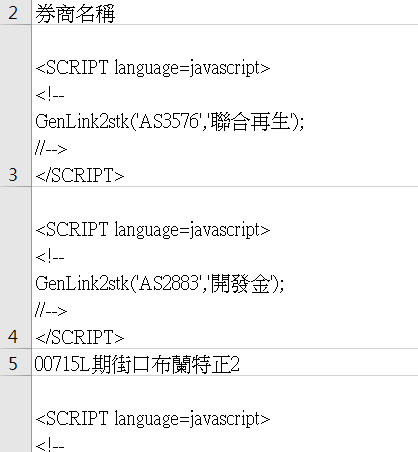The width and height of the screenshot is (418, 452).
Task: Click the cell with GenLink2stk('AS2883','開發金')
Action: (225, 268)
